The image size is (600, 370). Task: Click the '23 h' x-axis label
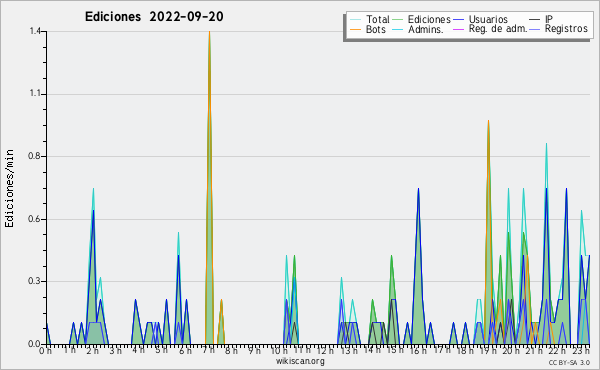click(x=581, y=350)
